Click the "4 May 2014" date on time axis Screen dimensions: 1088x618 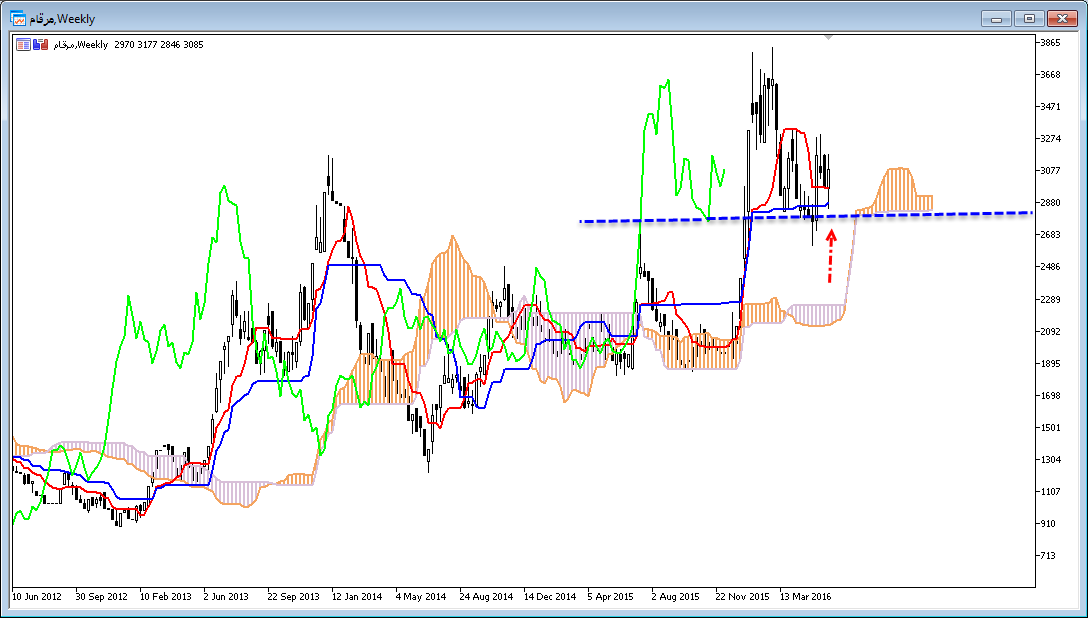pos(421,596)
